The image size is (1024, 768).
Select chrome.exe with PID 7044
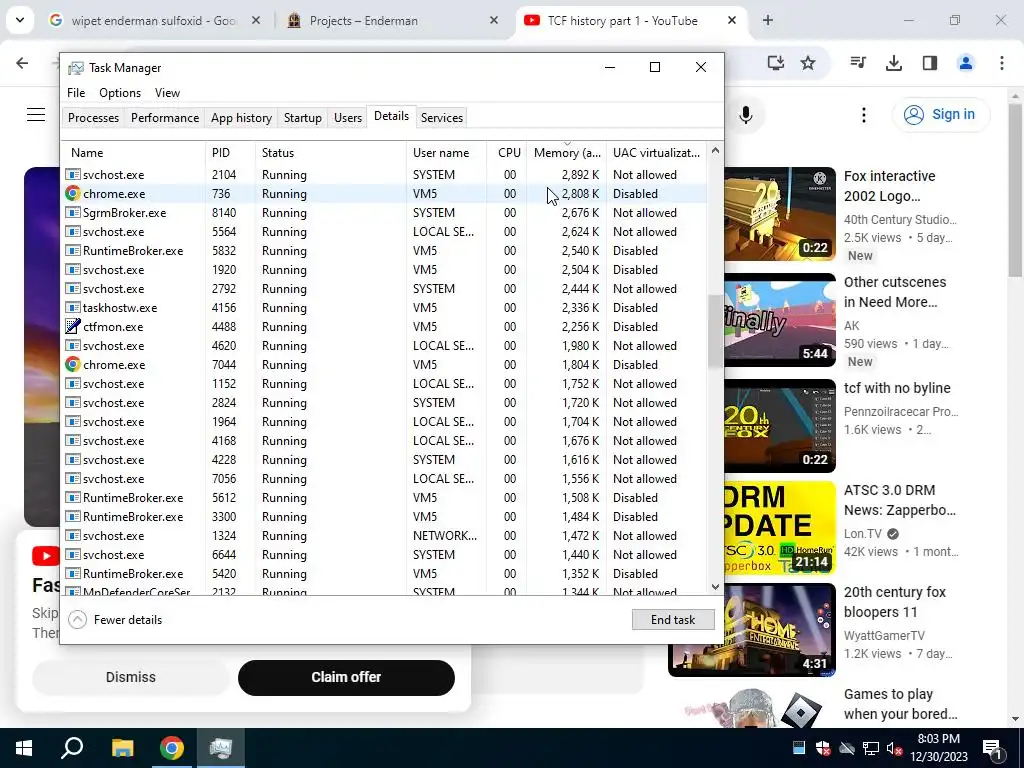pos(384,364)
